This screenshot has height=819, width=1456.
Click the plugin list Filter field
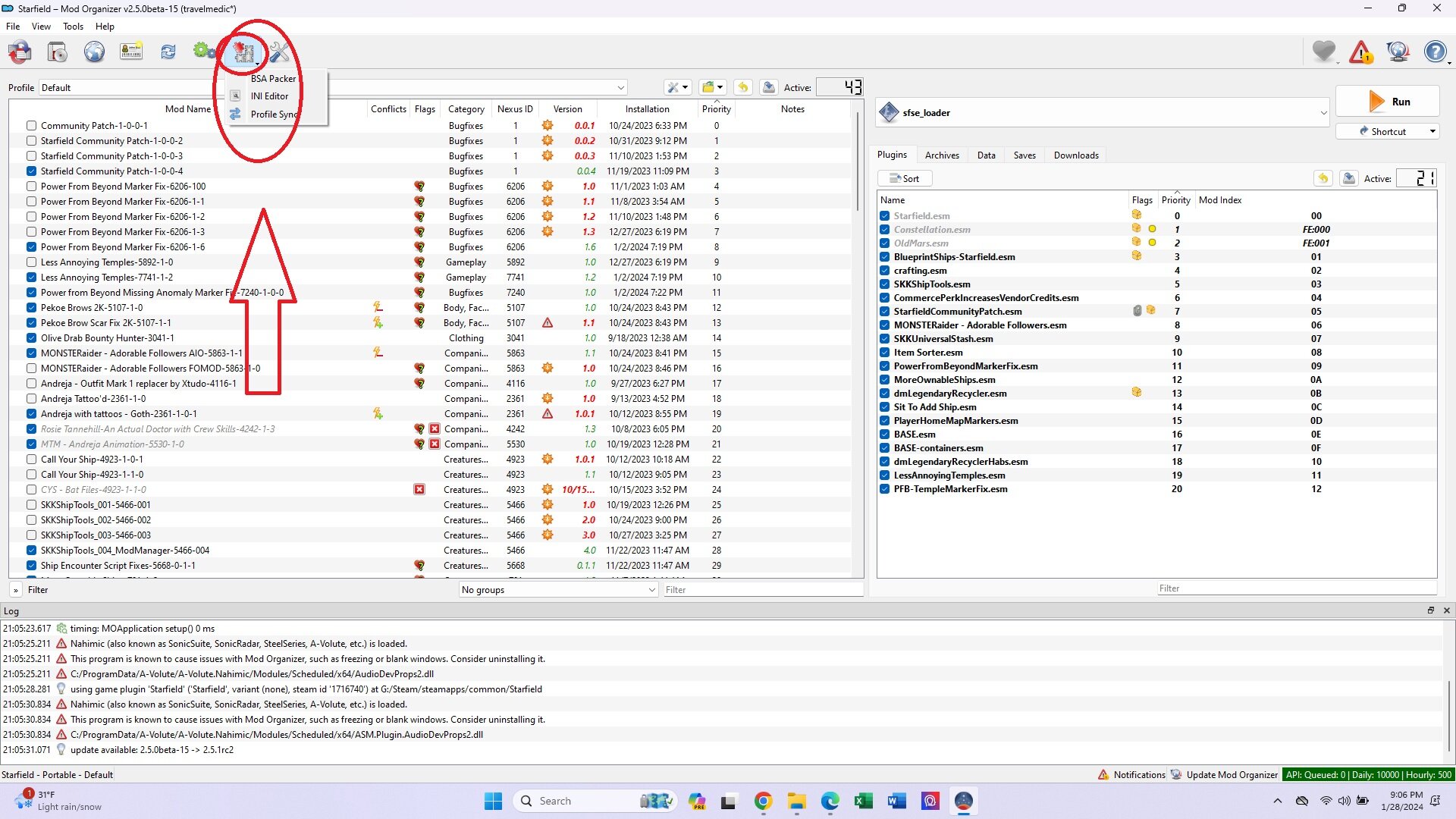click(1297, 588)
